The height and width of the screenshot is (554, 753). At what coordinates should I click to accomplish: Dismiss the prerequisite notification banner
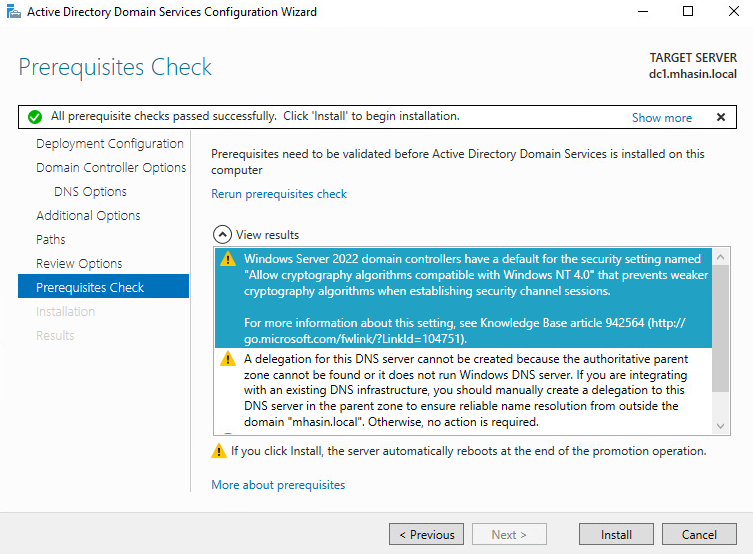click(x=721, y=117)
